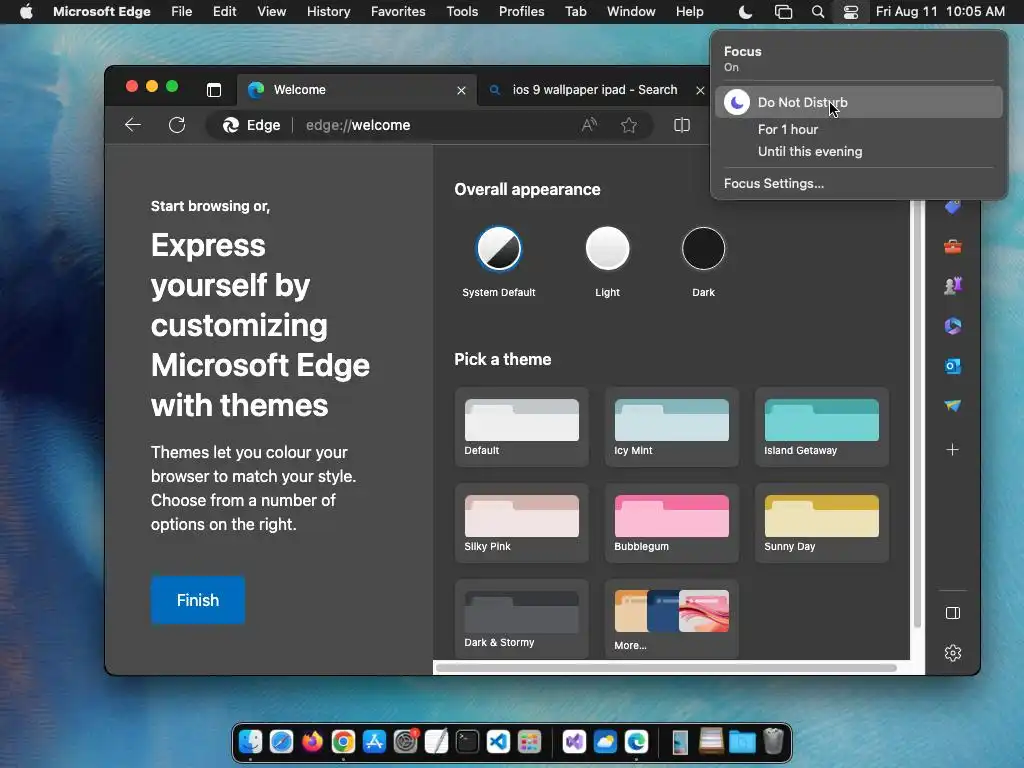Open Microsoft Edge from the dock
Screen dimensions: 1024x768
point(636,742)
